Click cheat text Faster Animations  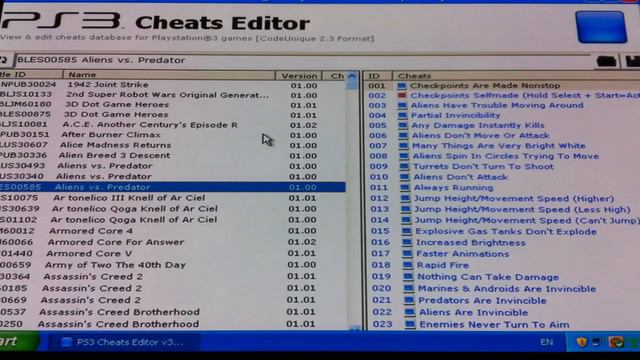point(463,254)
